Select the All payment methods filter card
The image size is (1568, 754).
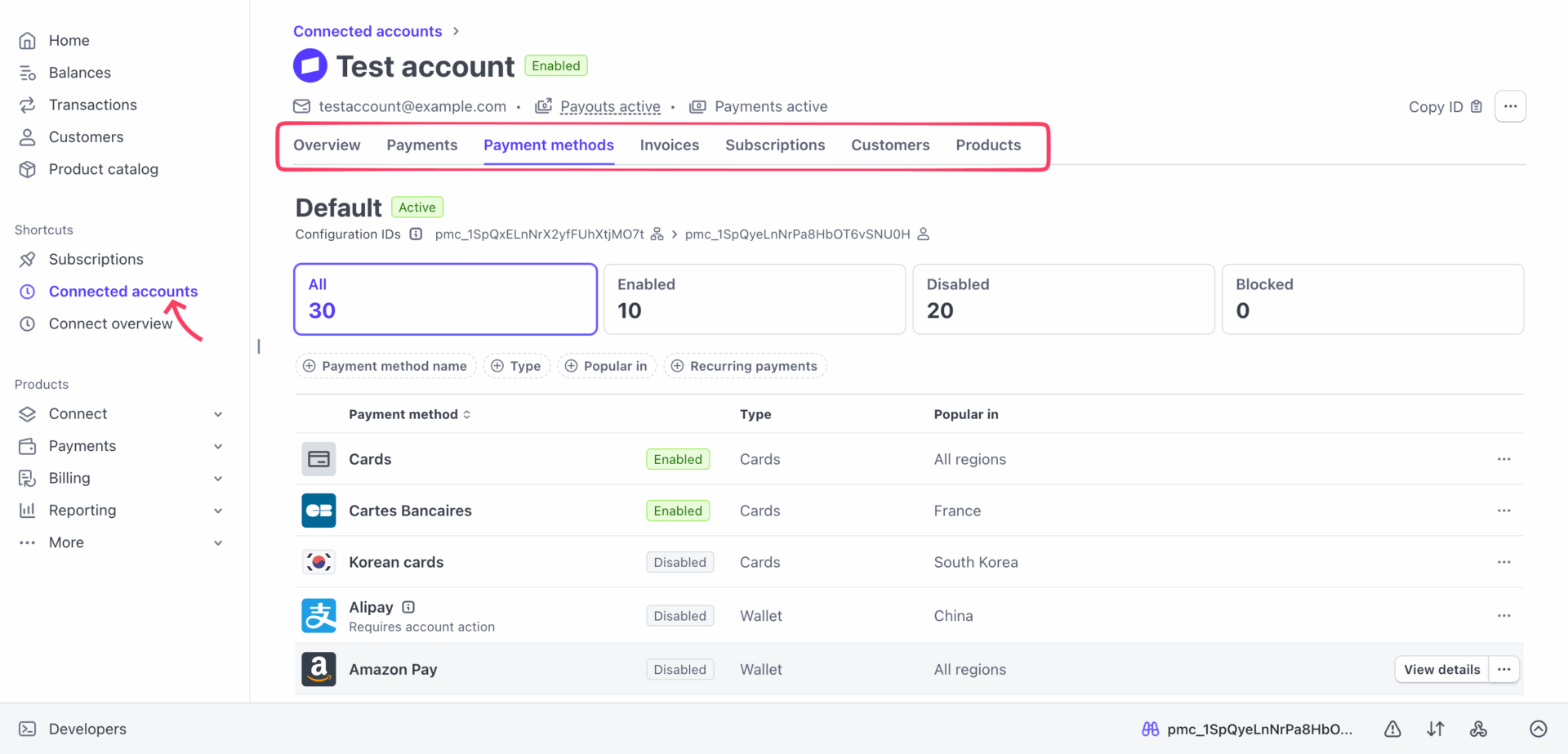[x=444, y=299]
